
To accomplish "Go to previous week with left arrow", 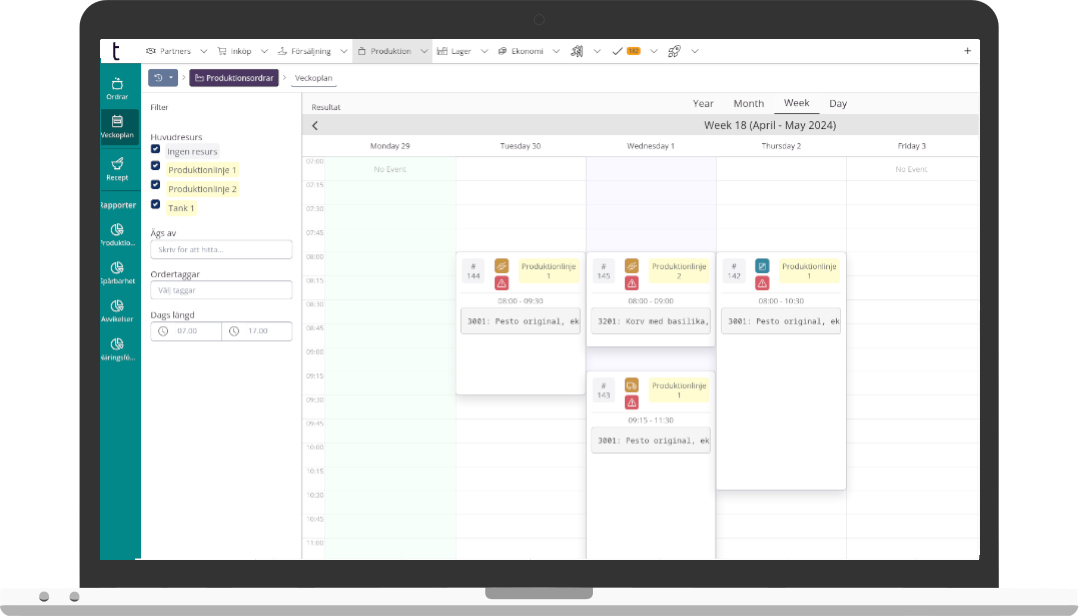I will coord(315,125).
